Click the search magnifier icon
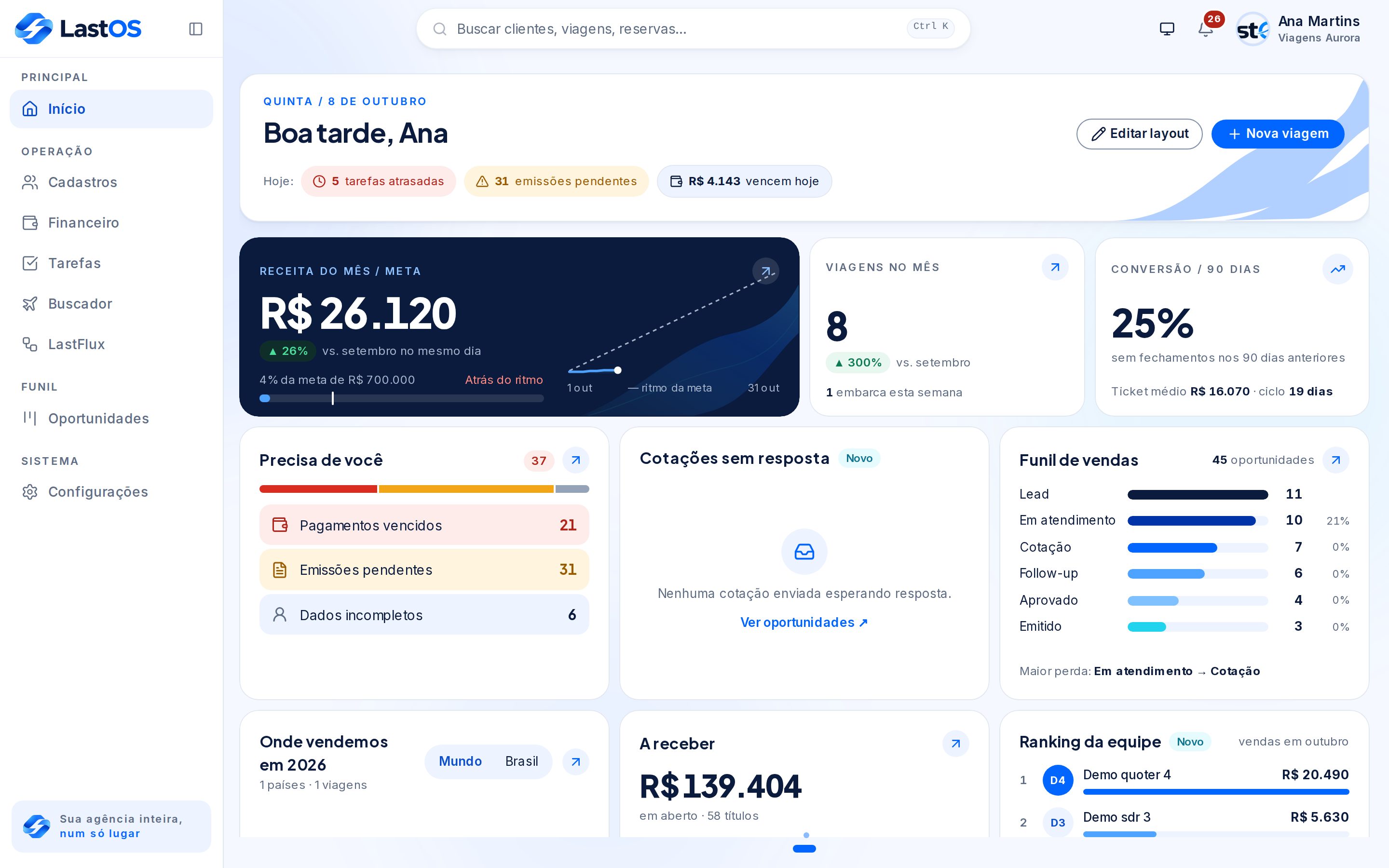Viewport: 1389px width, 868px height. click(x=440, y=29)
